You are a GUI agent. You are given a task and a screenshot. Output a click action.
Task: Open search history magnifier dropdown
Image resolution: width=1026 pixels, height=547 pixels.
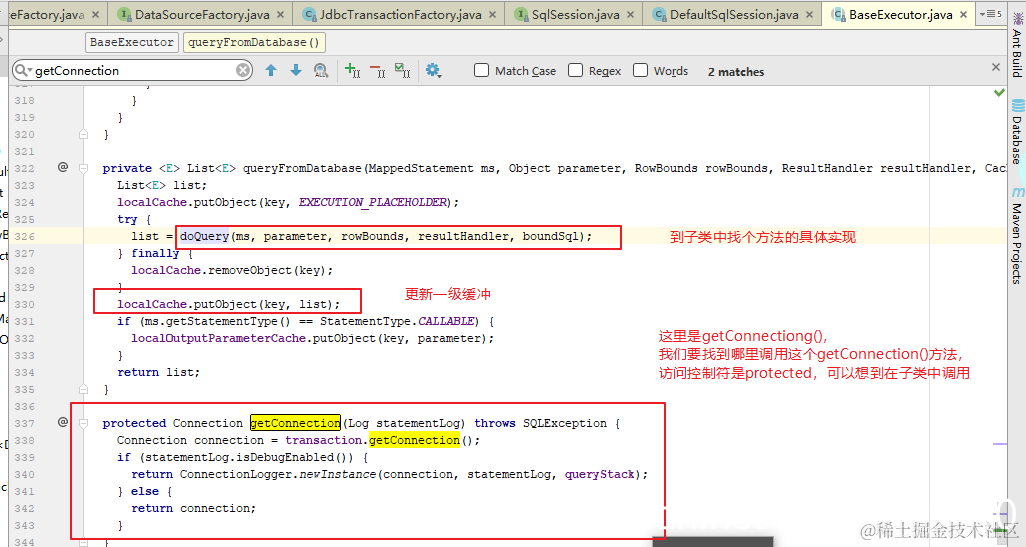(23, 70)
